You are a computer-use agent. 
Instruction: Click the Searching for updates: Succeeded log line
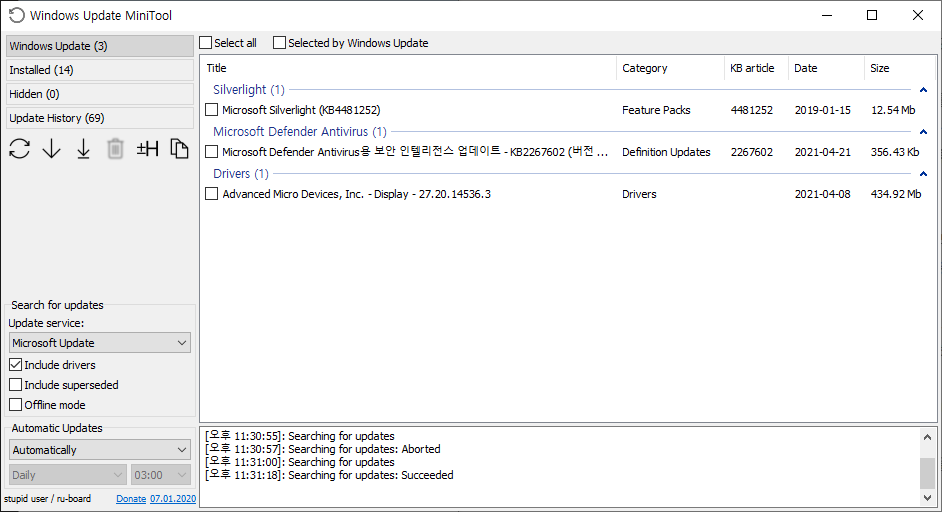point(329,475)
